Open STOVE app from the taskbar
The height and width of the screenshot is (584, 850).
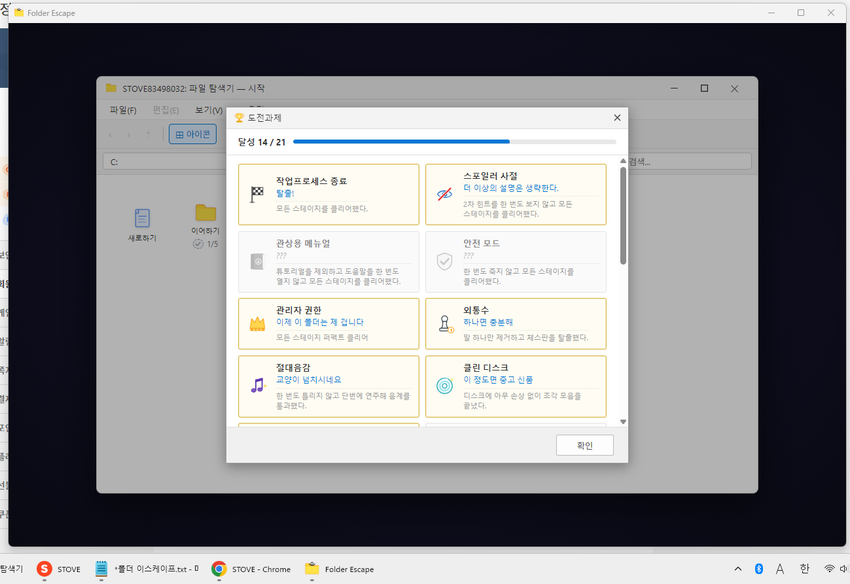[59, 569]
